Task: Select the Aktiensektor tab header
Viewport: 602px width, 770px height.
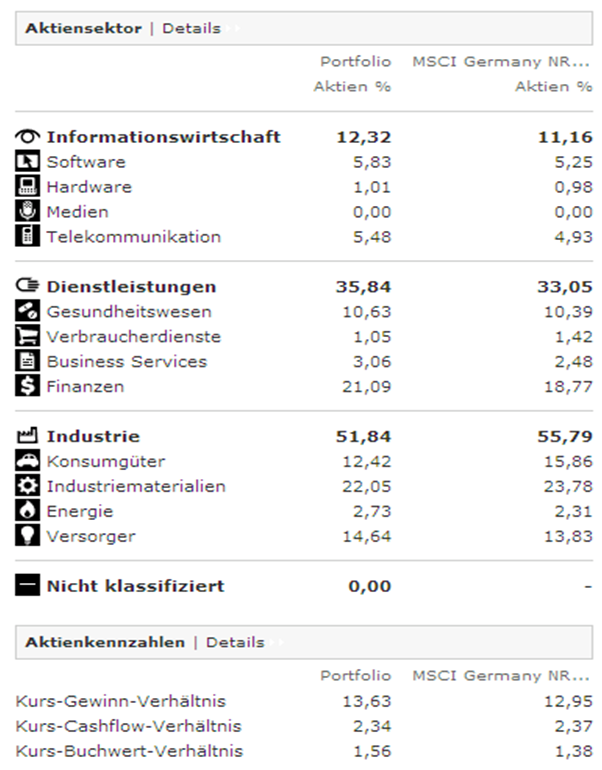Action: pyautogui.click(x=83, y=29)
